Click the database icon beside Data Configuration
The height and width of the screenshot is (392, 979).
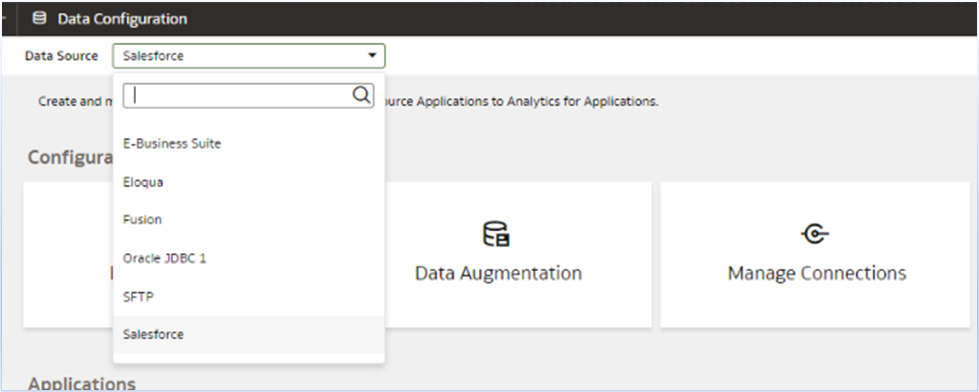point(39,19)
